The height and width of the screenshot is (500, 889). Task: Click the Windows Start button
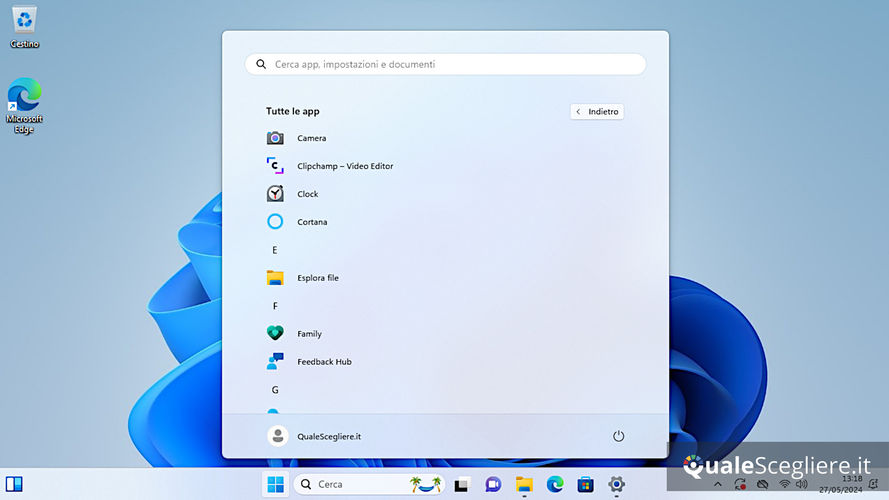(275, 484)
